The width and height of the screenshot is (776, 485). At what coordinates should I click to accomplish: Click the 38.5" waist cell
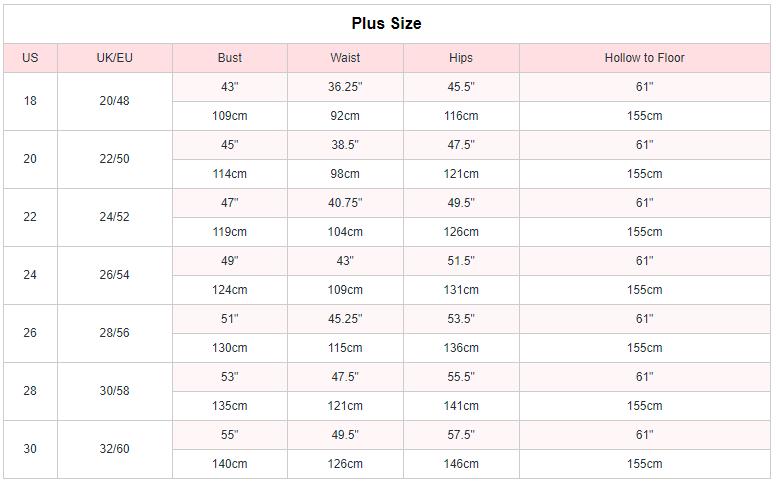(x=345, y=145)
